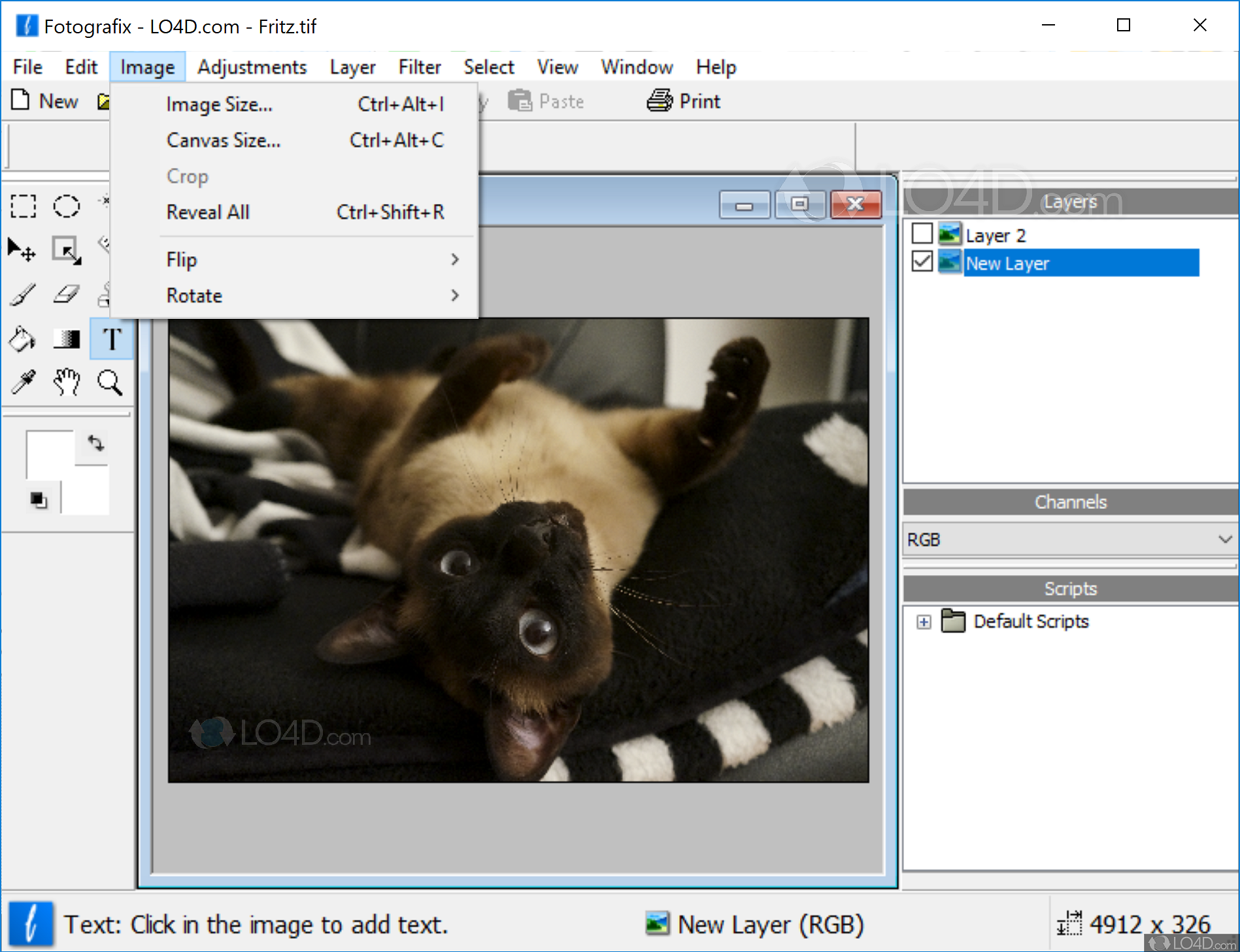The width and height of the screenshot is (1240, 952).
Task: Select the elliptical marquee tool
Action: click(66, 206)
